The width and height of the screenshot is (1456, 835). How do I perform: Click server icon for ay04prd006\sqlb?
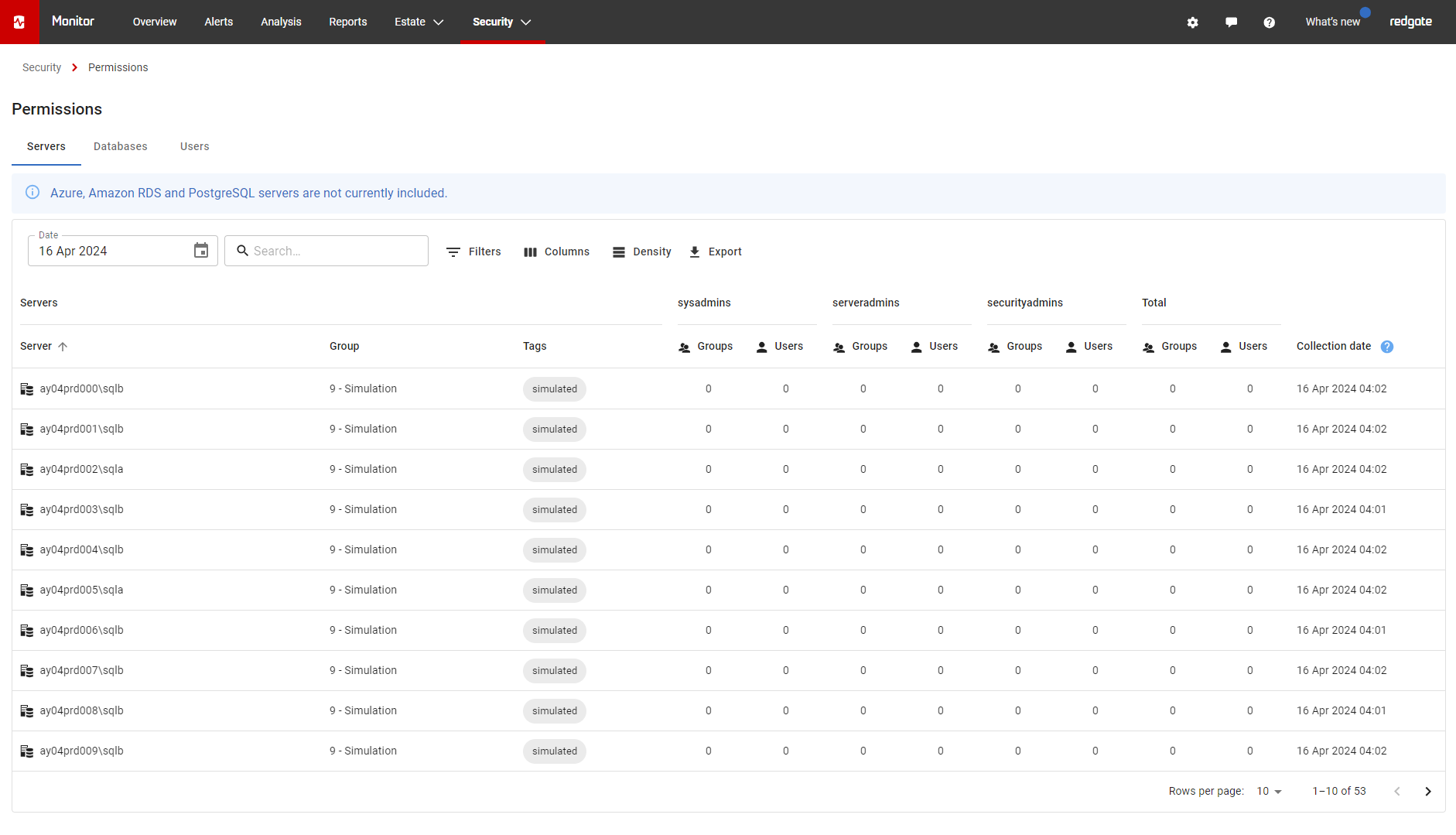pos(27,631)
